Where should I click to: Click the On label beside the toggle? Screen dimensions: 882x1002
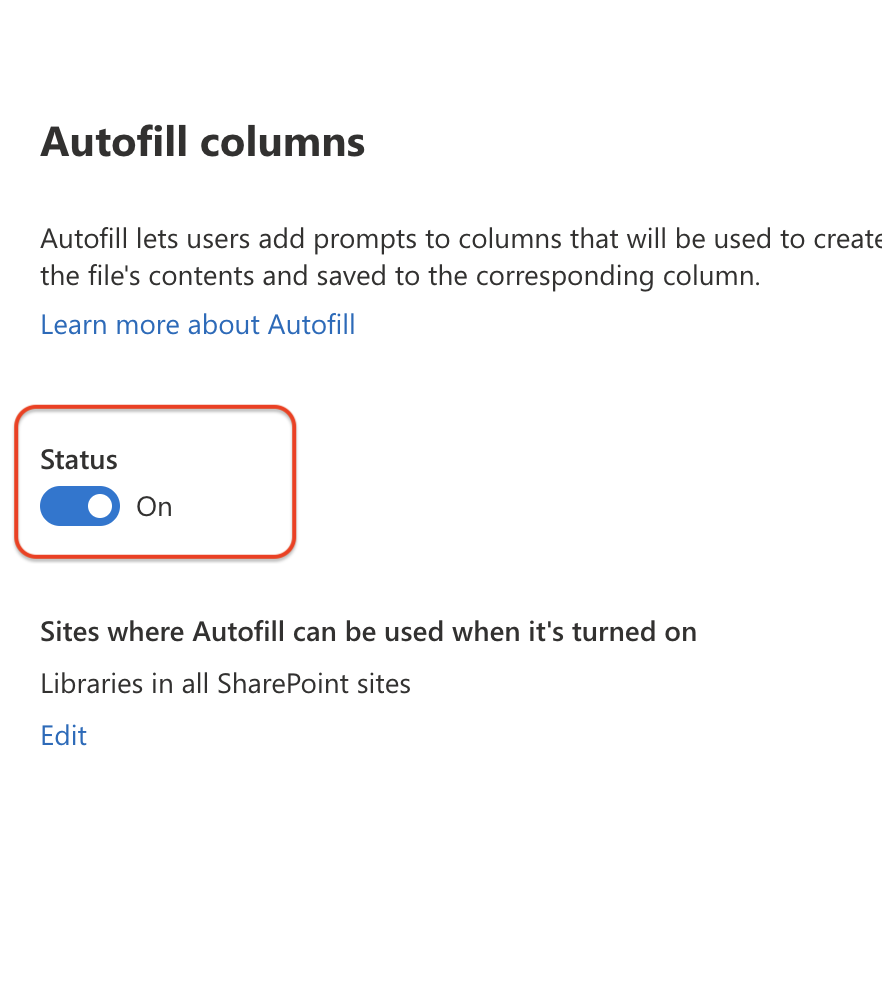coord(154,507)
